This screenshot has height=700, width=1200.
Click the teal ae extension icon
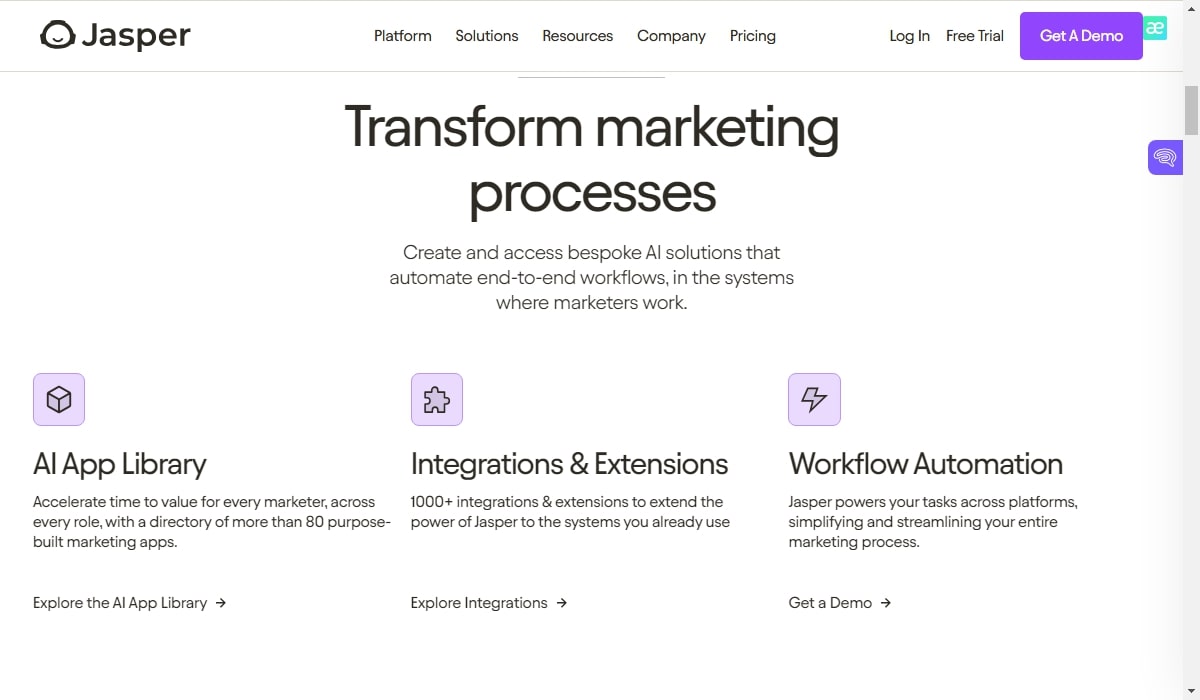pos(1156,28)
